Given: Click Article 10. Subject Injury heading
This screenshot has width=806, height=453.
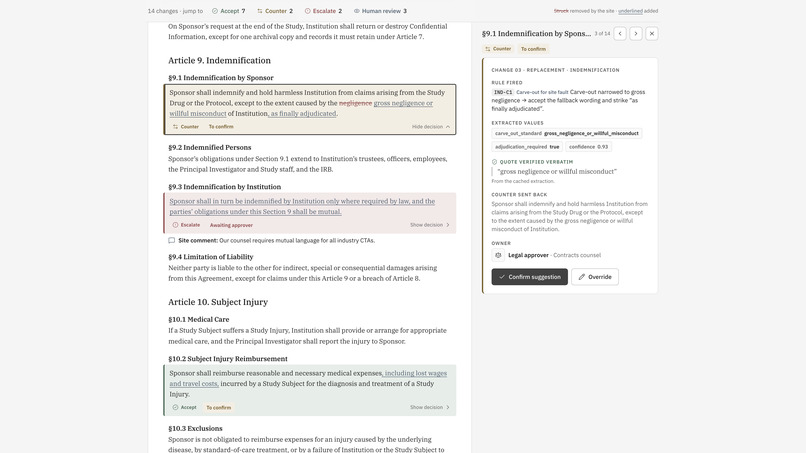Looking at the screenshot, I should tap(218, 302).
